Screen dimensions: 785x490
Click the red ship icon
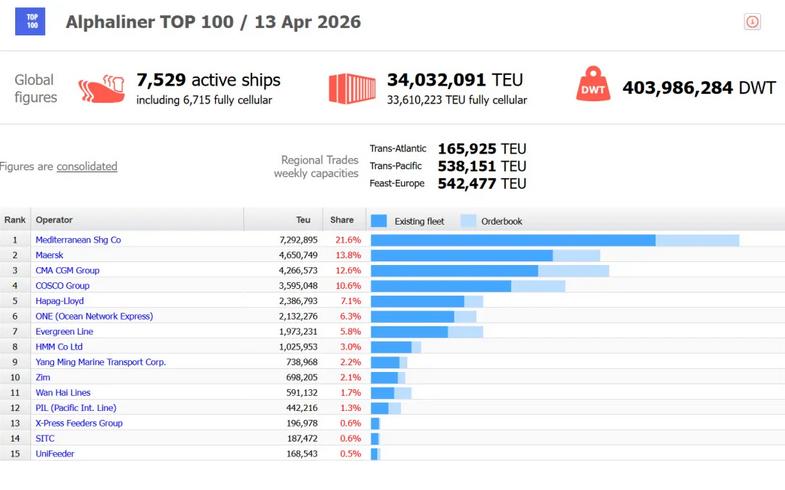point(101,88)
